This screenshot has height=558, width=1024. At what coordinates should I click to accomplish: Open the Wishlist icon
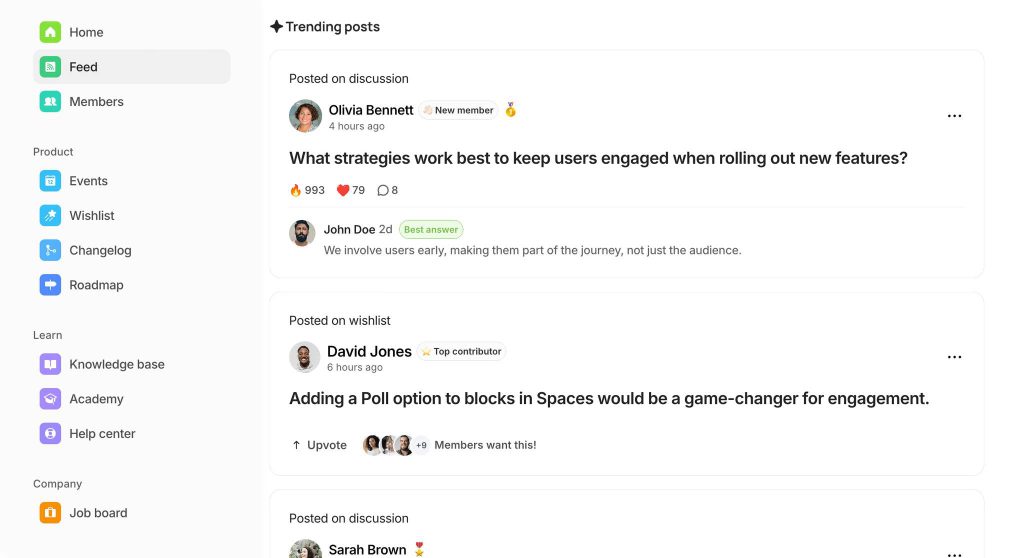tap(50, 216)
